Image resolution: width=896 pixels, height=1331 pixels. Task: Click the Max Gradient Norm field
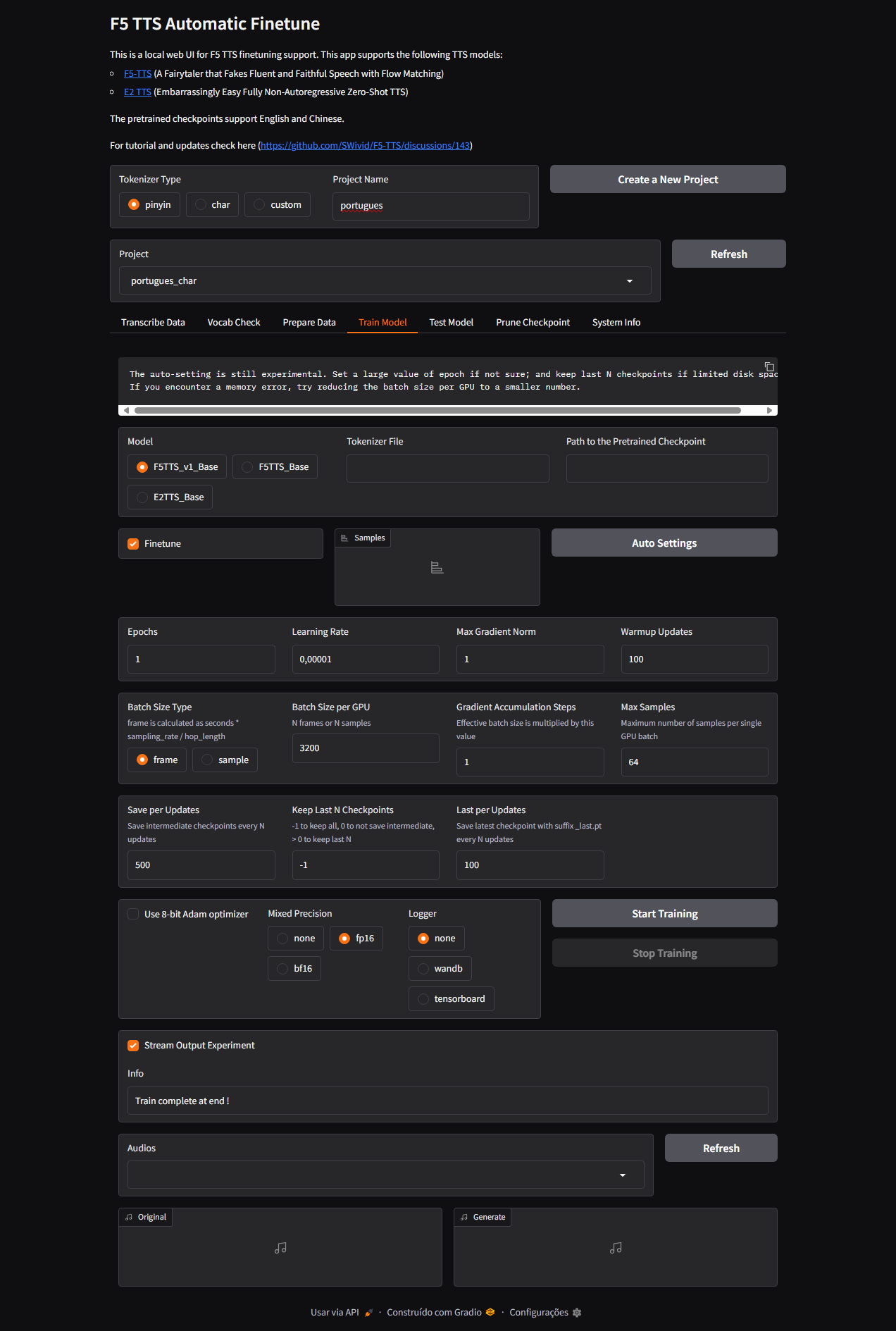pyautogui.click(x=530, y=659)
